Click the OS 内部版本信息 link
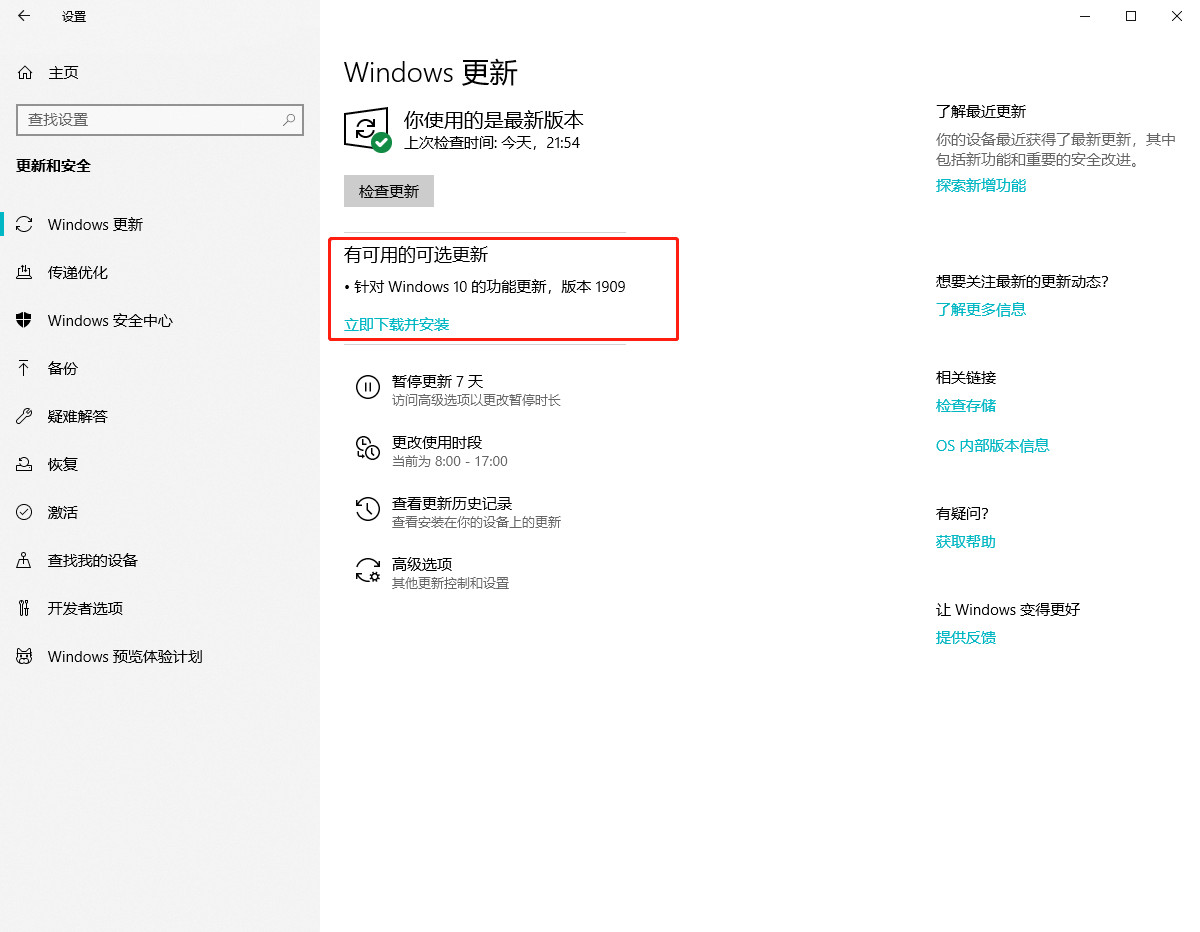The height and width of the screenshot is (932, 1200). click(x=992, y=445)
